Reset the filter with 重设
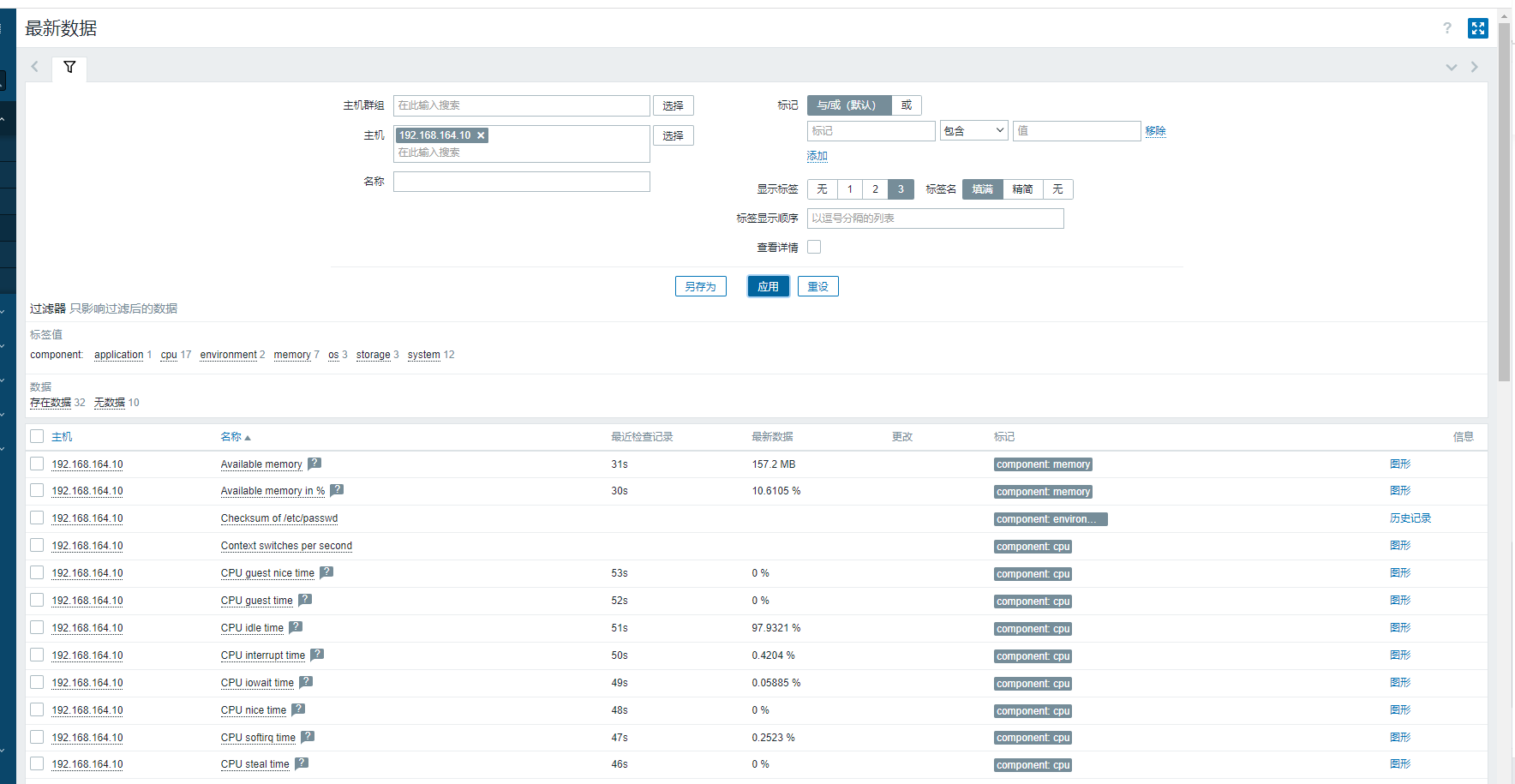The height and width of the screenshot is (784, 1515). 818,286
